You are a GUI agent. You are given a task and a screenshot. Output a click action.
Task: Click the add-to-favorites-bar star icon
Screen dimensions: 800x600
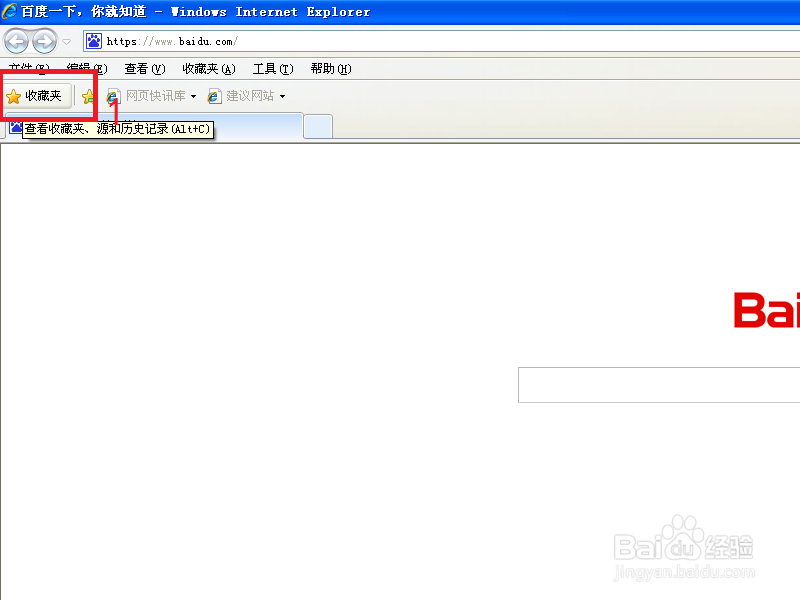88,96
